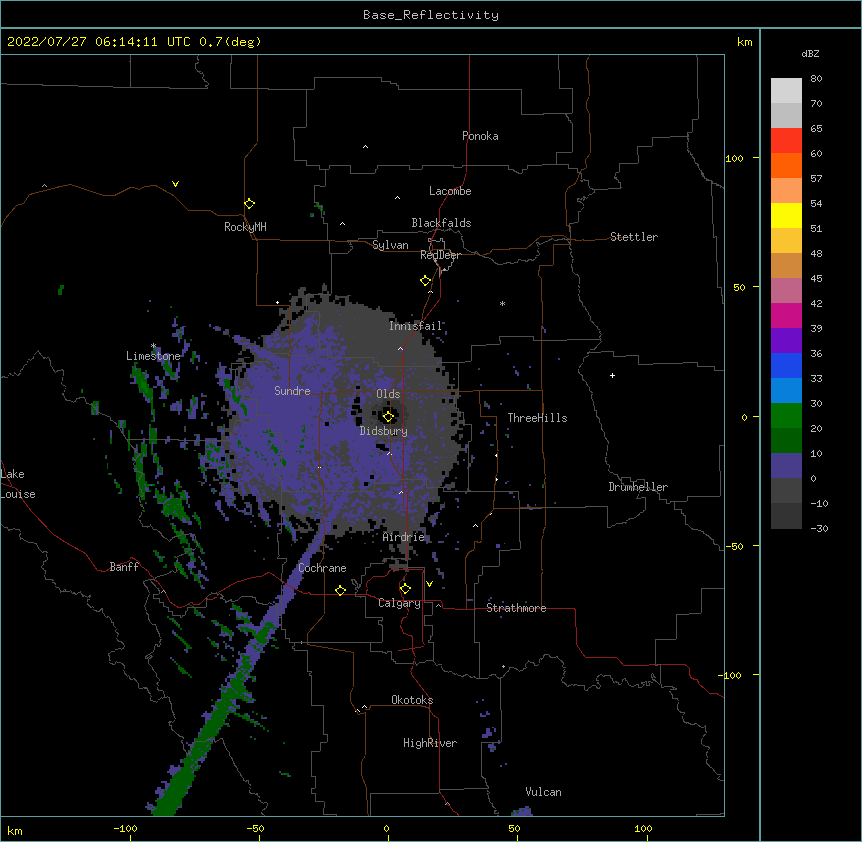
Task: Click the Cochrane city label
Action: (322, 568)
